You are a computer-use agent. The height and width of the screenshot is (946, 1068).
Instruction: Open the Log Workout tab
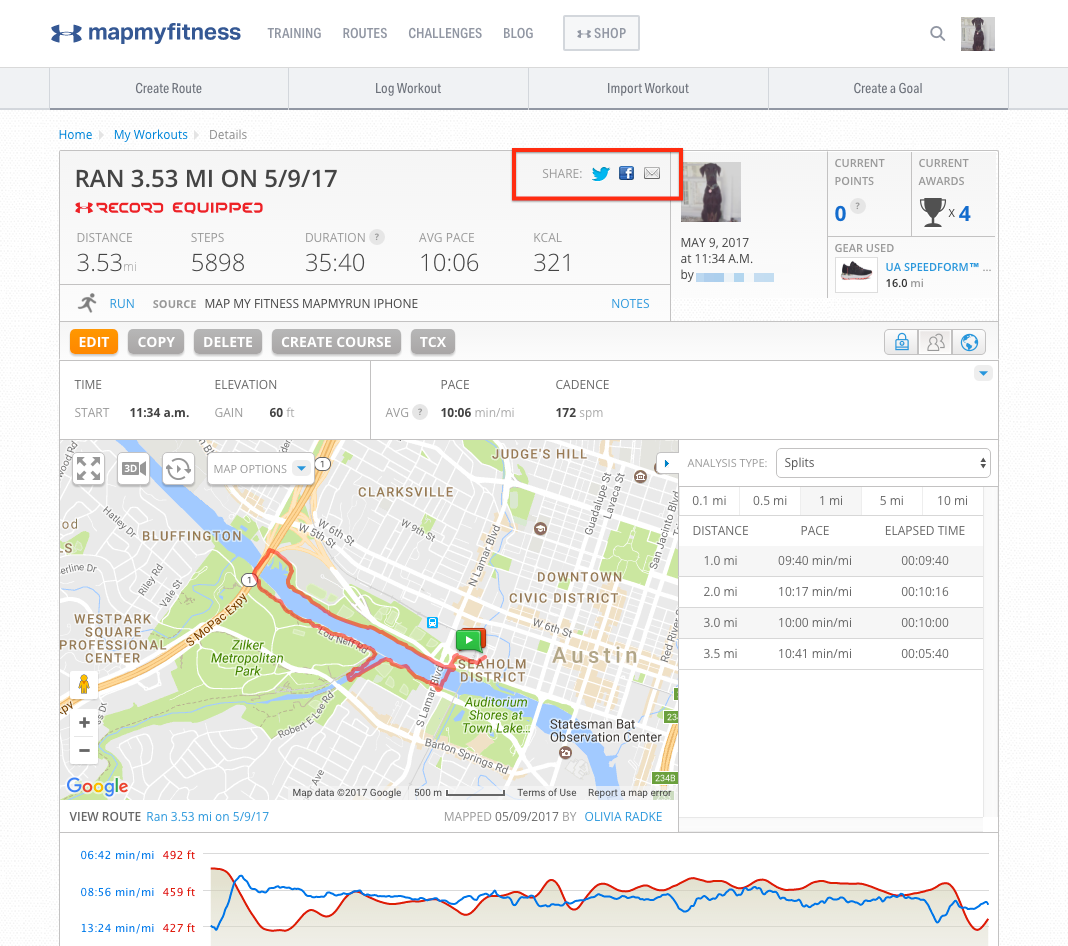tap(408, 89)
